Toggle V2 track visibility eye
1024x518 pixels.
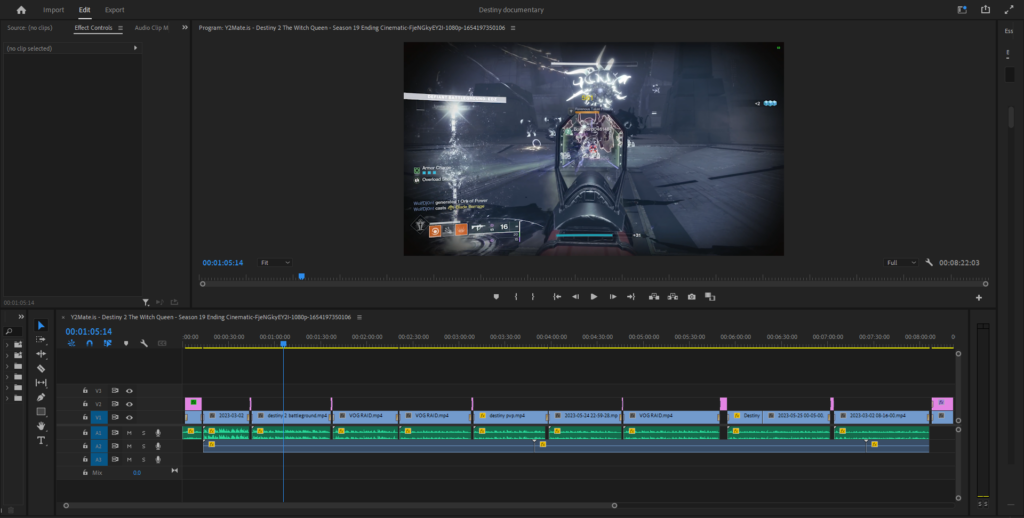(129, 404)
